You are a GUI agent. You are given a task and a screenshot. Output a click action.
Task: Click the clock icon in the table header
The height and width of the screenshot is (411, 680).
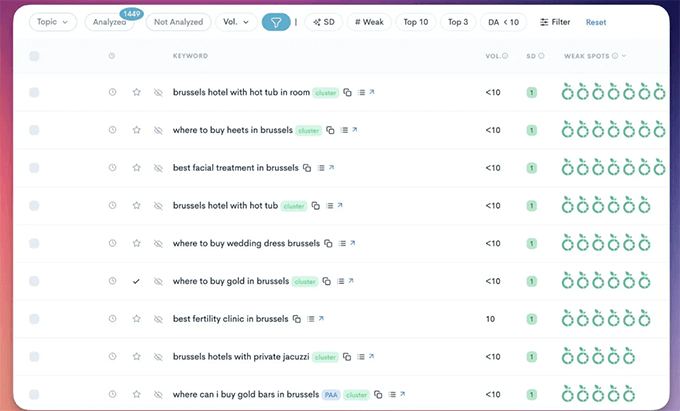pyautogui.click(x=112, y=56)
